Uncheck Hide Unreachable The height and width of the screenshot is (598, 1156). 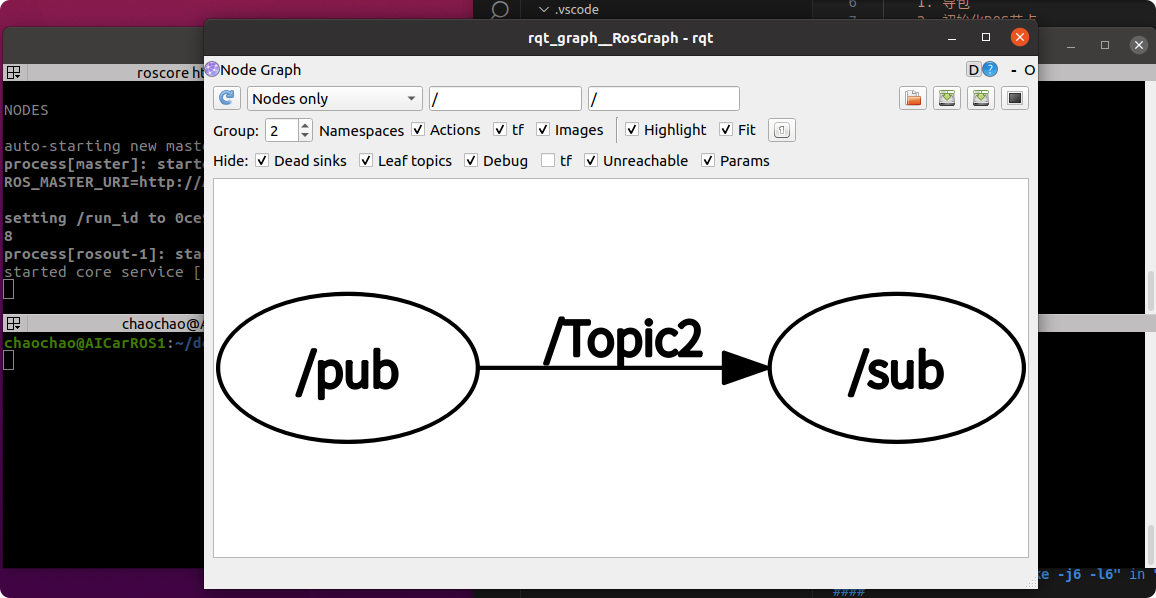(x=591, y=161)
